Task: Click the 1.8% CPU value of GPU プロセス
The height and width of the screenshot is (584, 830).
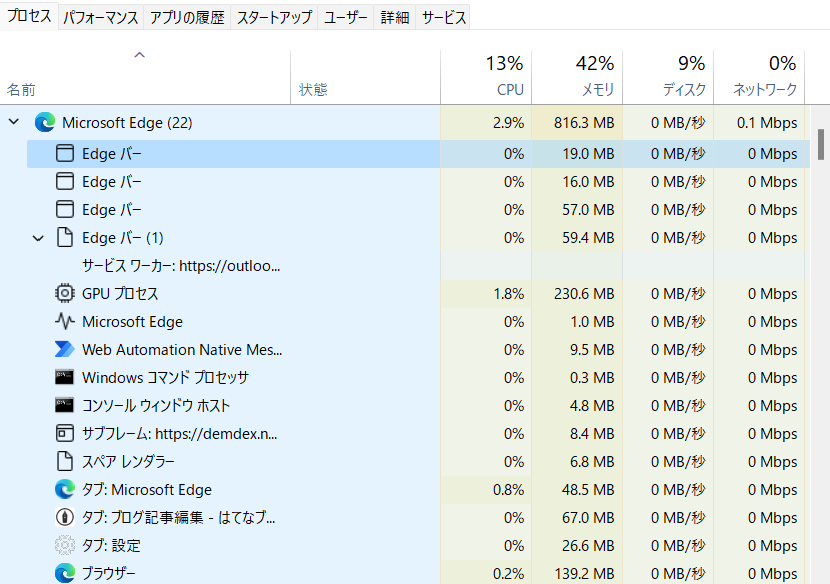Action: (508, 294)
